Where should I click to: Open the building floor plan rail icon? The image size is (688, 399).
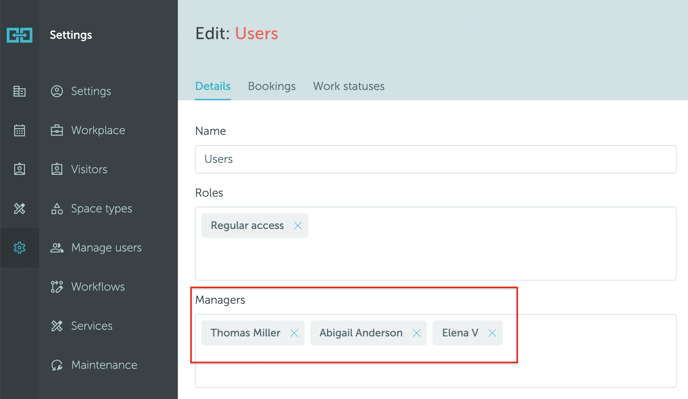[19, 91]
